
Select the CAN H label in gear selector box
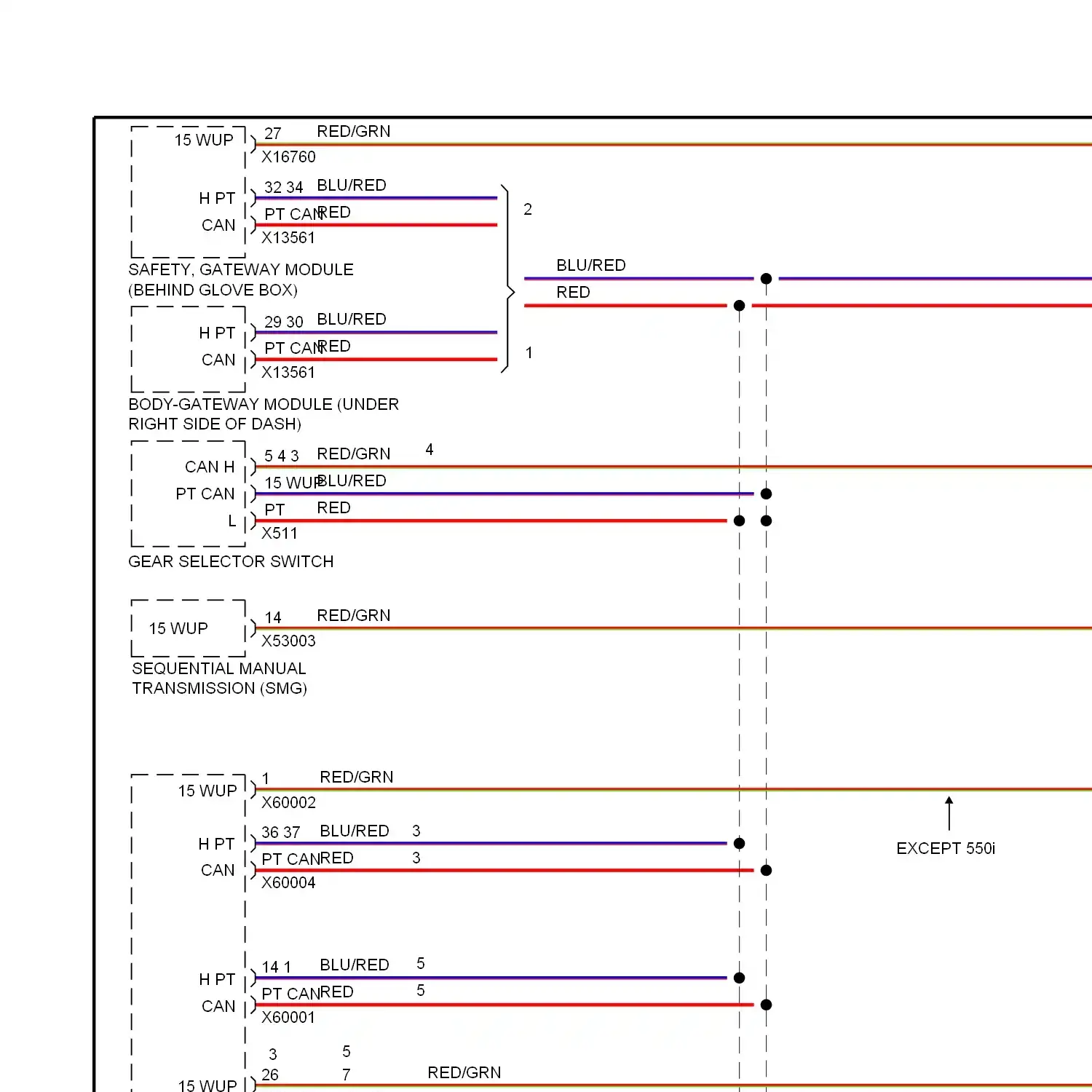point(210,467)
